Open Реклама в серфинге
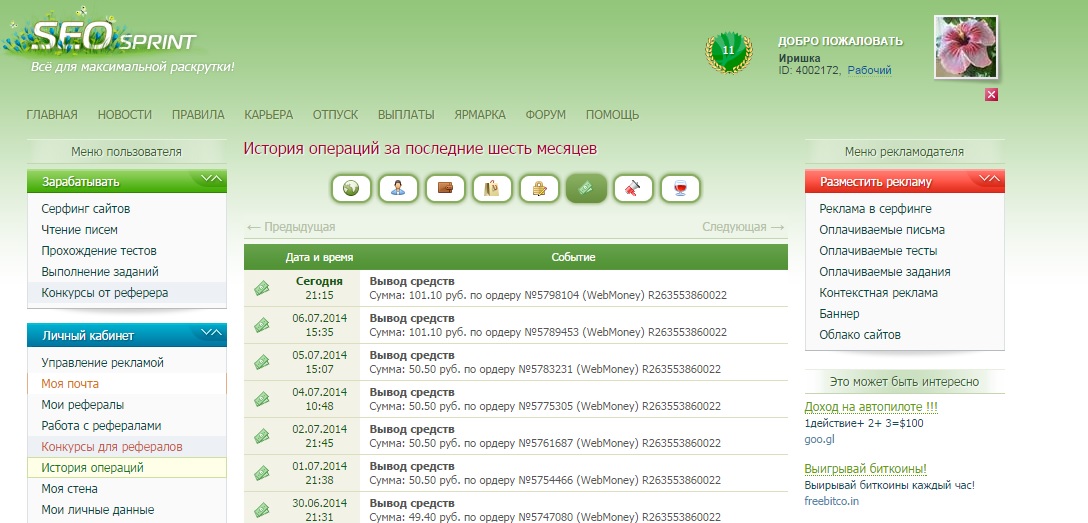1088x523 pixels. pos(875,209)
